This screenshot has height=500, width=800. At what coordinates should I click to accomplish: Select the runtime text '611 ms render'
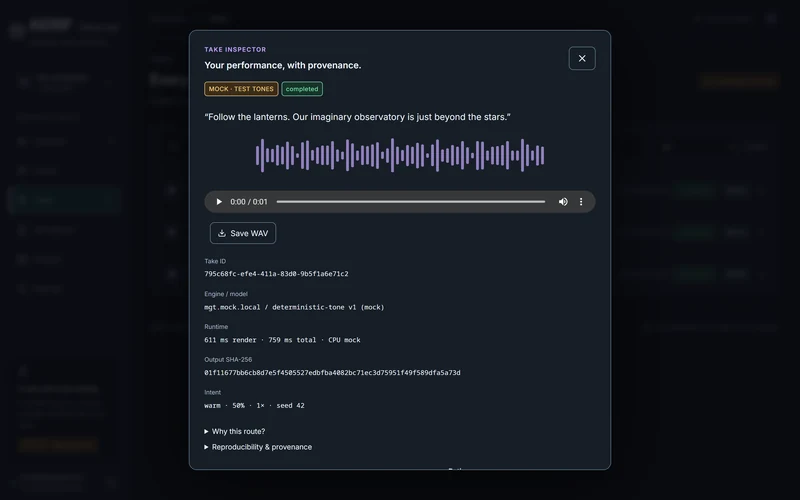230,340
